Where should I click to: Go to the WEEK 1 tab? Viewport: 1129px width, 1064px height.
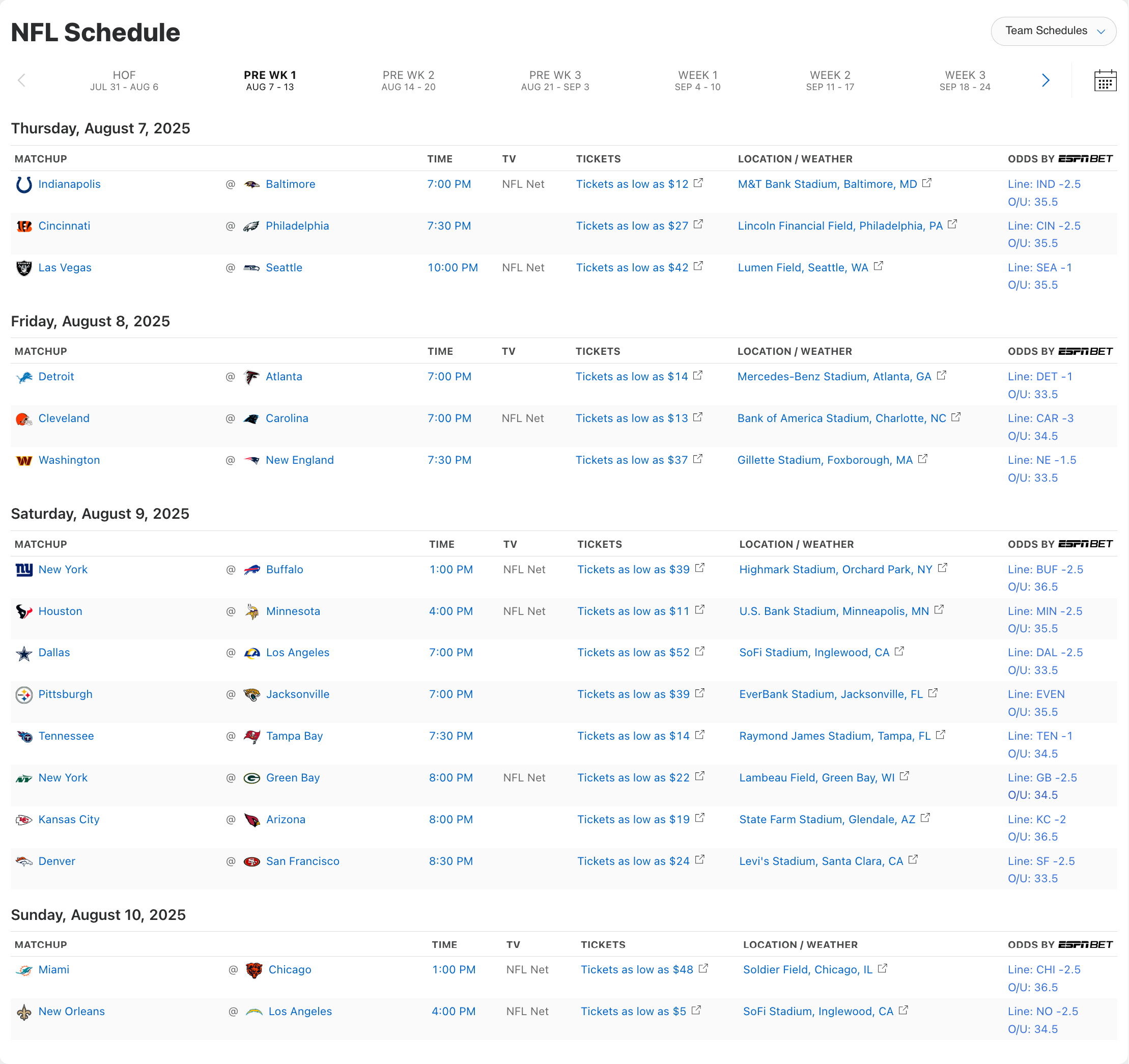[697, 80]
